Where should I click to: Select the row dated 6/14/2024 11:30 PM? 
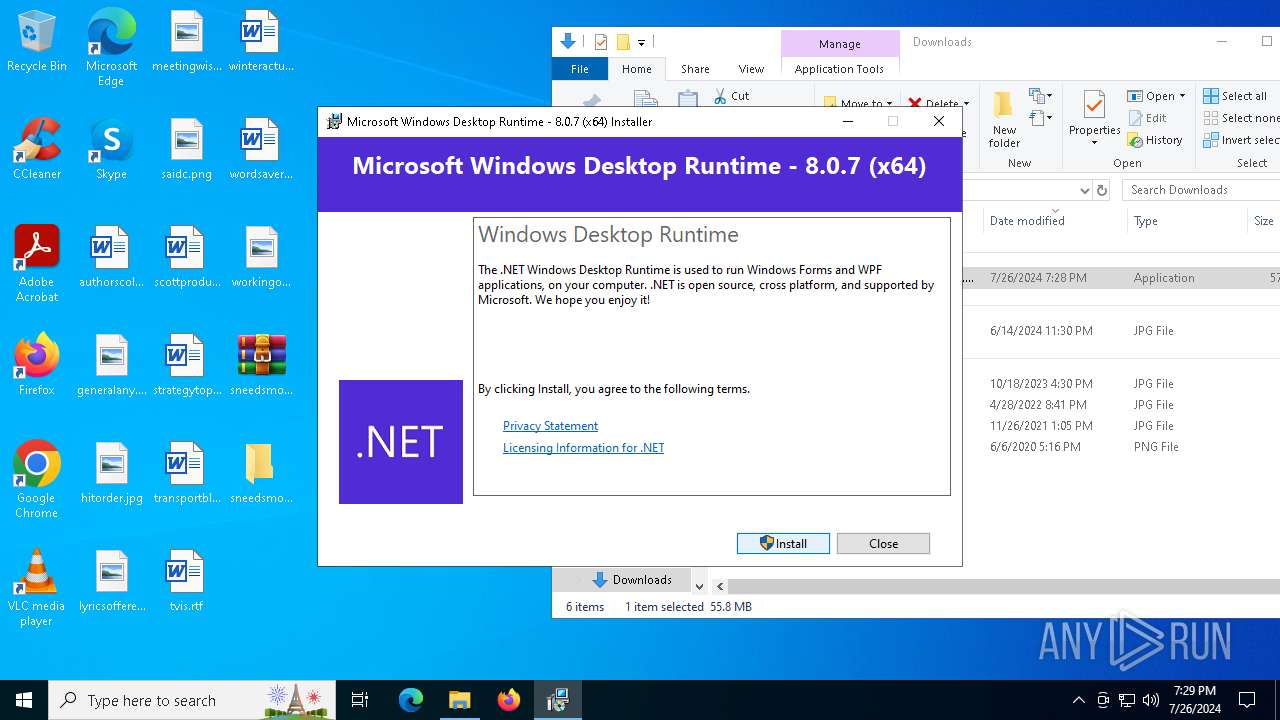(x=1121, y=331)
